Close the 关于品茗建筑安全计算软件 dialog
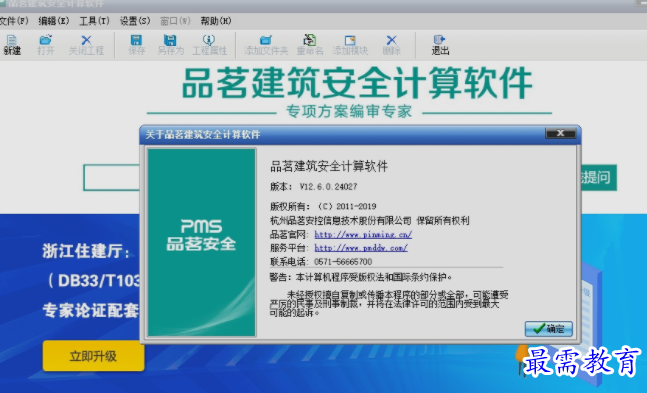This screenshot has height=393, width=647. tap(560, 133)
